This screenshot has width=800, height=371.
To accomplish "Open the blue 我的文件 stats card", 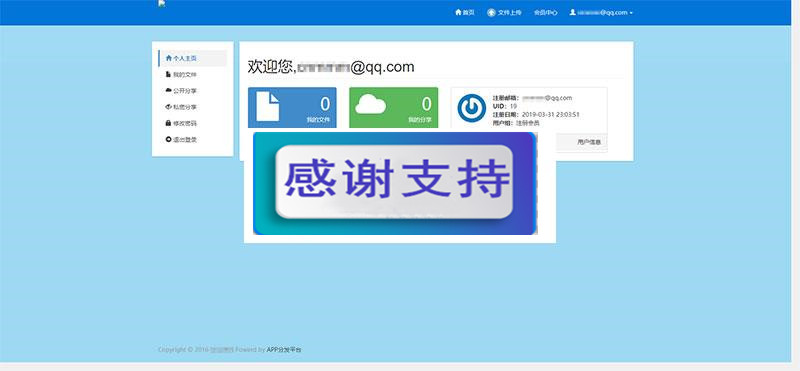I will click(292, 107).
